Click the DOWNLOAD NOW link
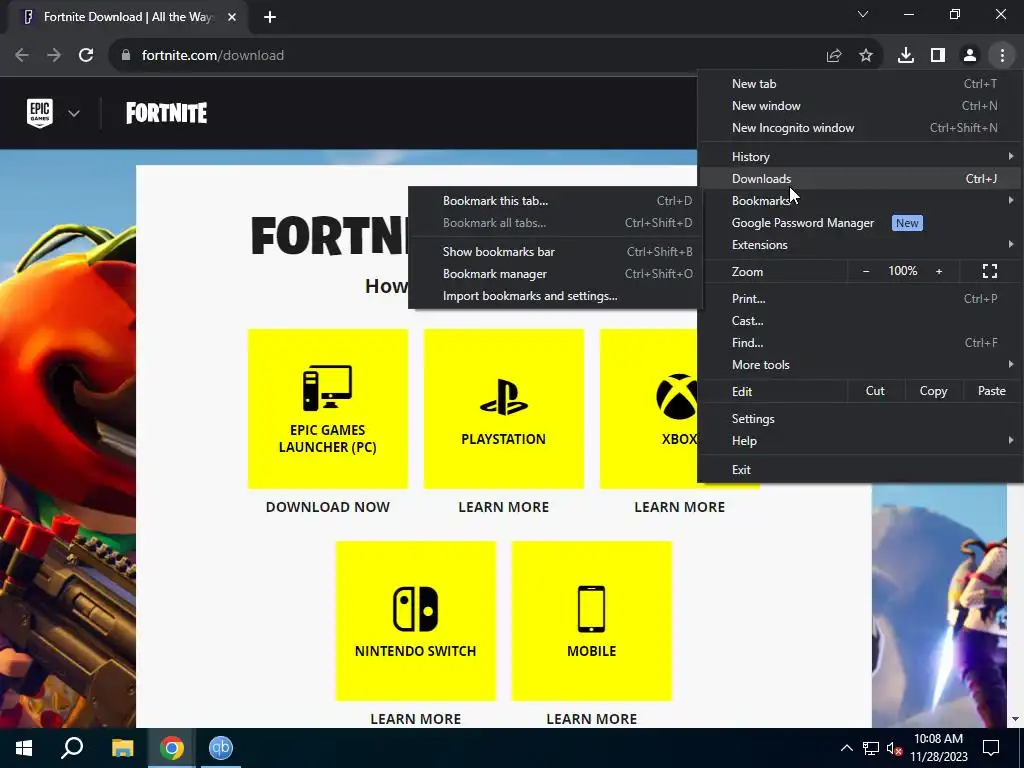This screenshot has width=1024, height=768. pyautogui.click(x=328, y=507)
